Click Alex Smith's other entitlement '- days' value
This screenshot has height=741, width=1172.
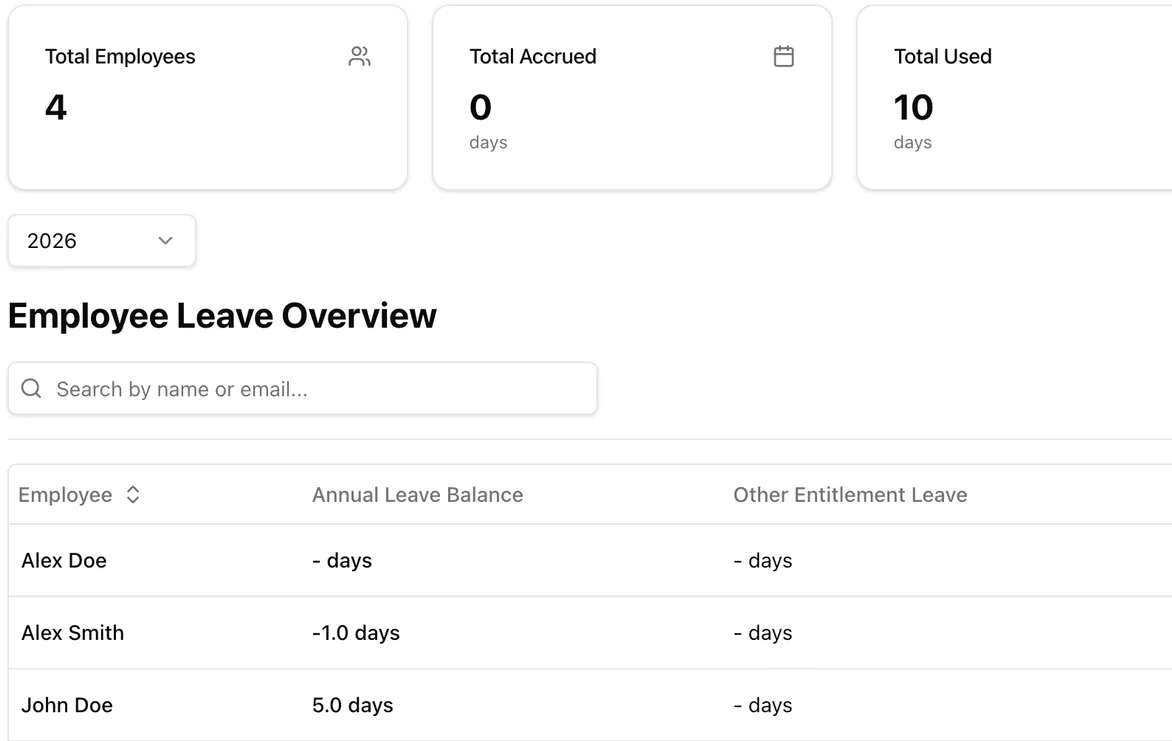pos(763,633)
